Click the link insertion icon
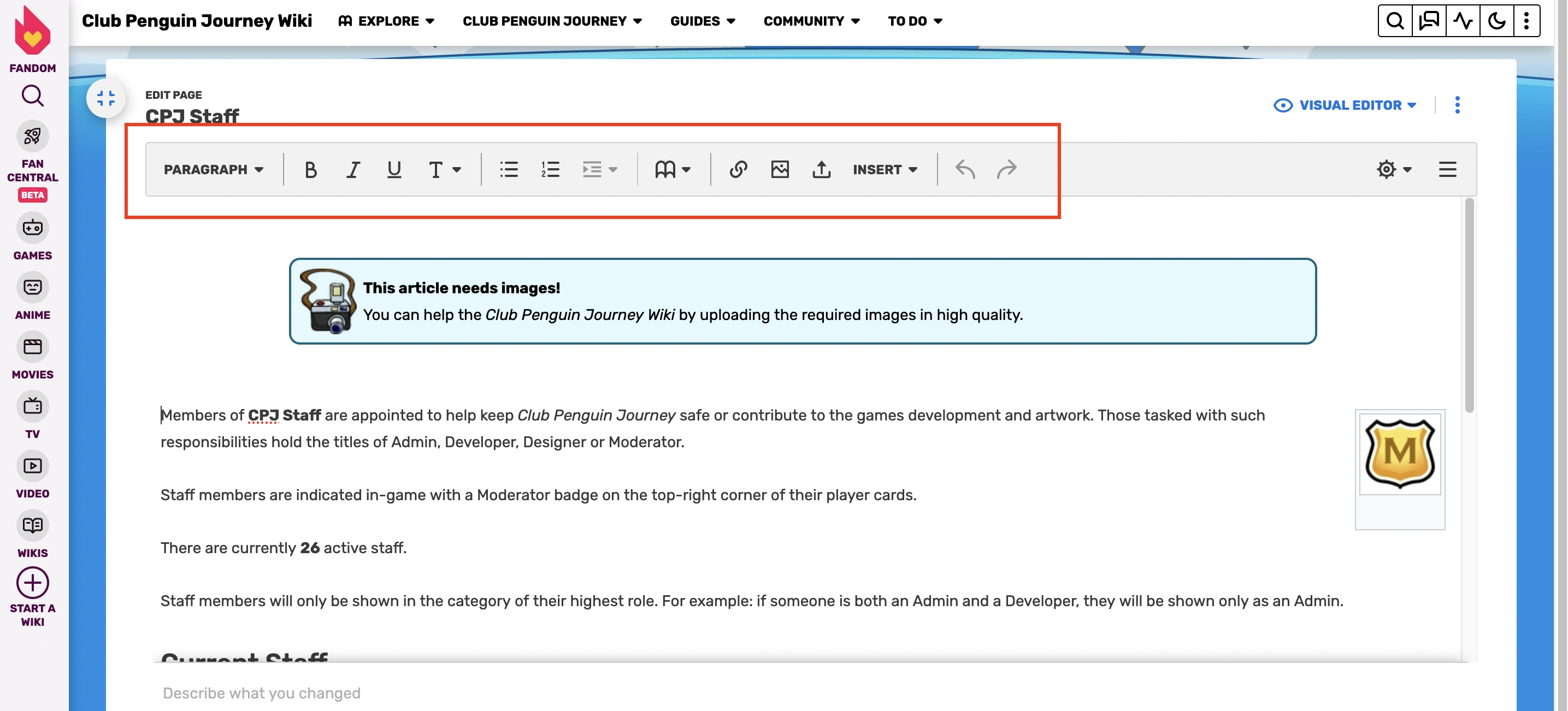The width and height of the screenshot is (1568, 711). click(x=738, y=169)
